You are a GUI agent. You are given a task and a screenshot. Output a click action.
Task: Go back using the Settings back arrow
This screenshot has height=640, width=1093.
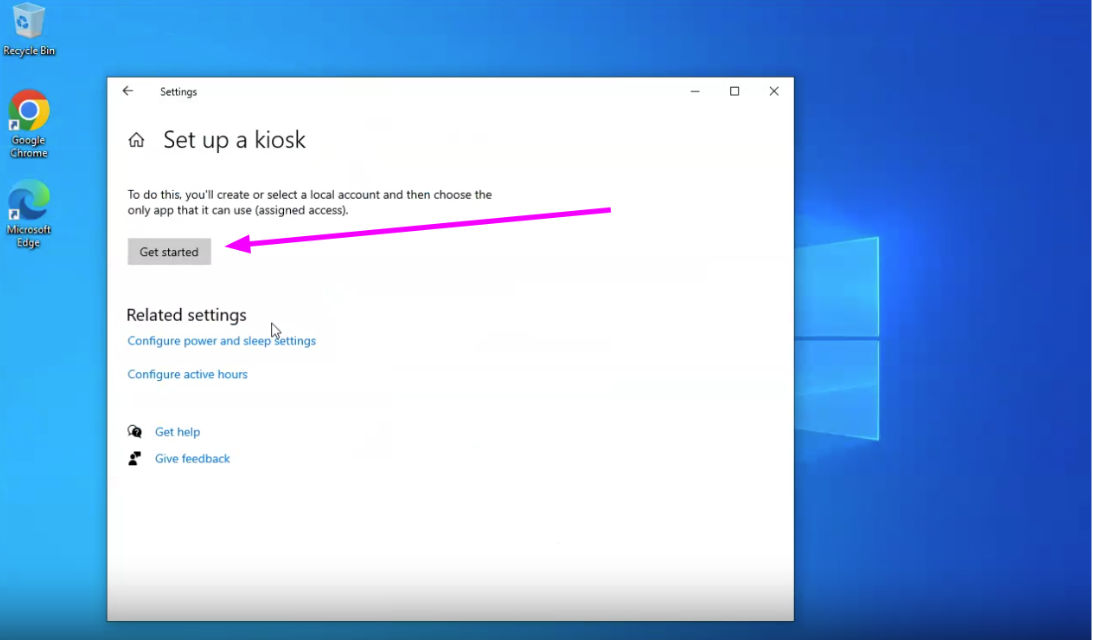click(128, 91)
